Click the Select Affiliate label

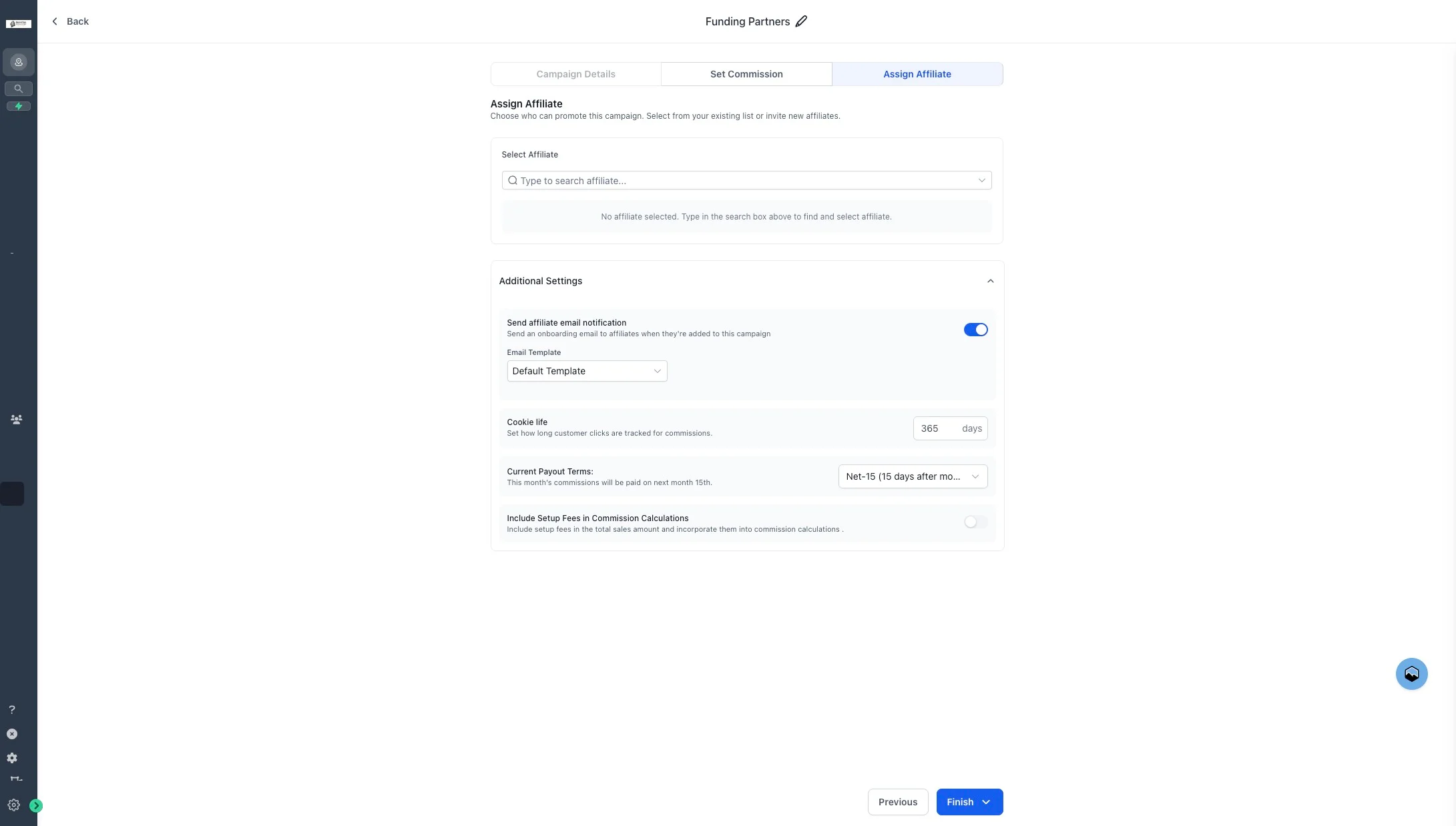point(529,154)
